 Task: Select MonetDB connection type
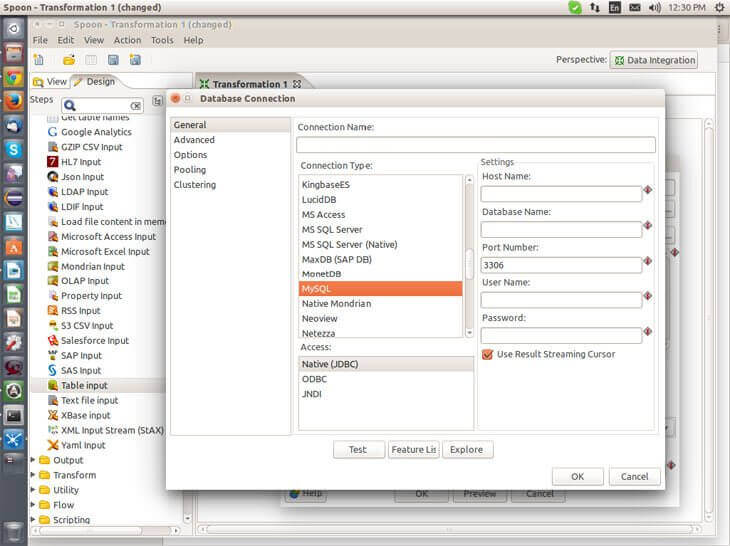pos(380,274)
